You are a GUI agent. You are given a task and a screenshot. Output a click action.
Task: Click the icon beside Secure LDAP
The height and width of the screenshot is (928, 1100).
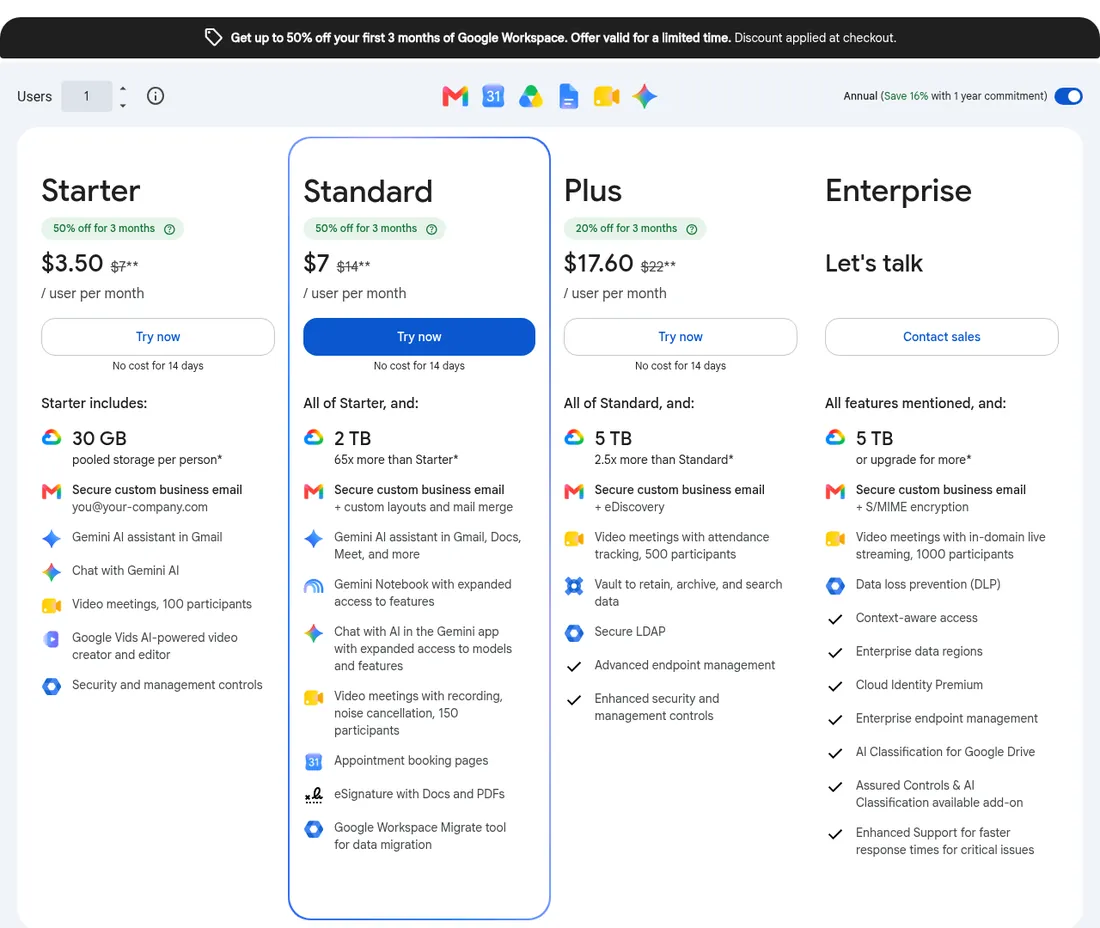coord(574,633)
